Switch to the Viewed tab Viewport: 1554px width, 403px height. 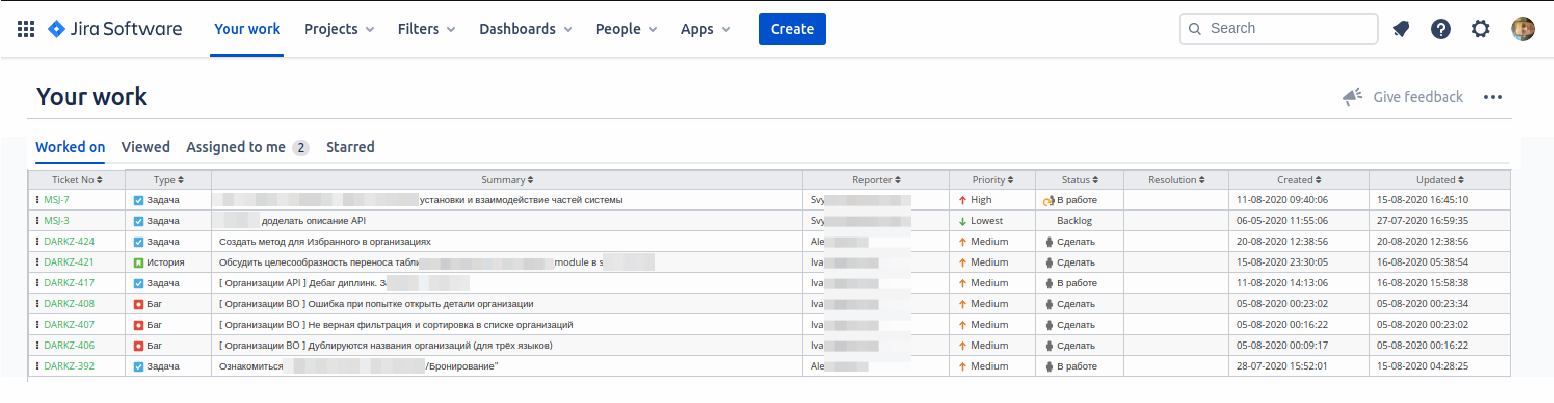coord(146,147)
